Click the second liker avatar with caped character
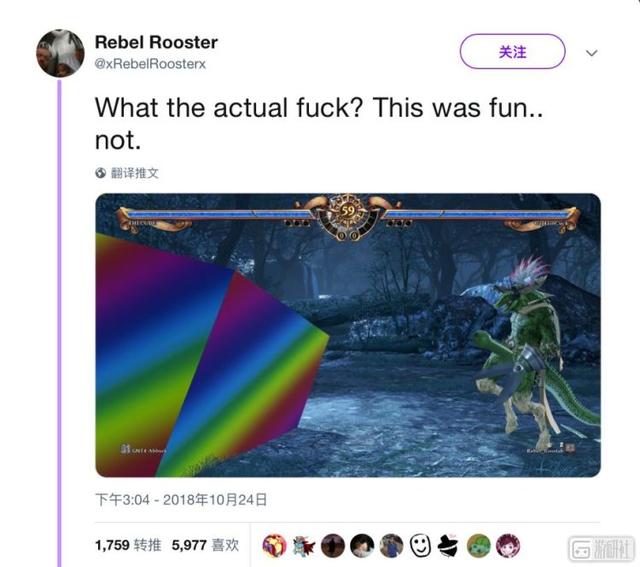 point(304,546)
